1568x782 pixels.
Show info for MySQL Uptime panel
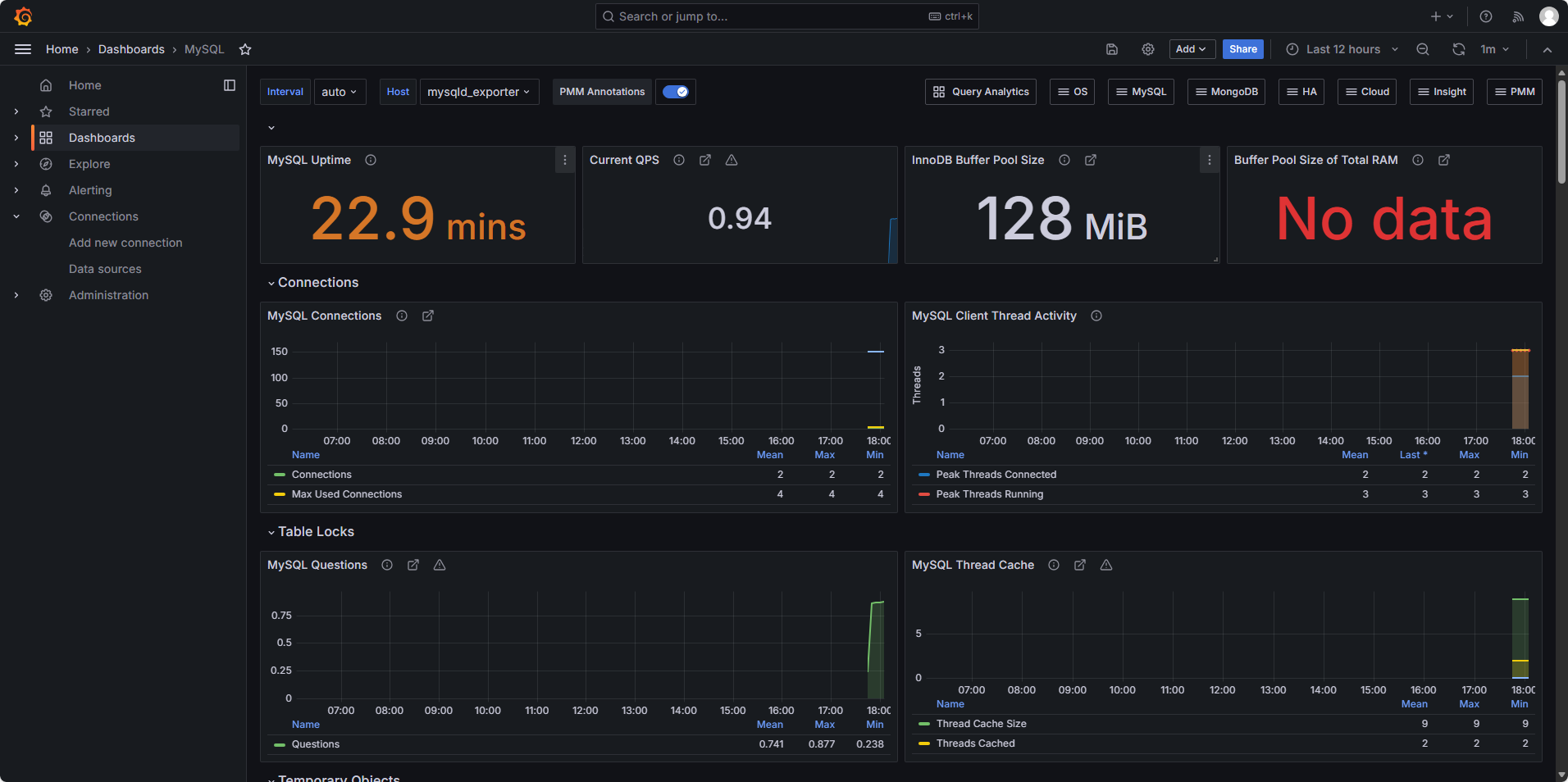click(371, 160)
